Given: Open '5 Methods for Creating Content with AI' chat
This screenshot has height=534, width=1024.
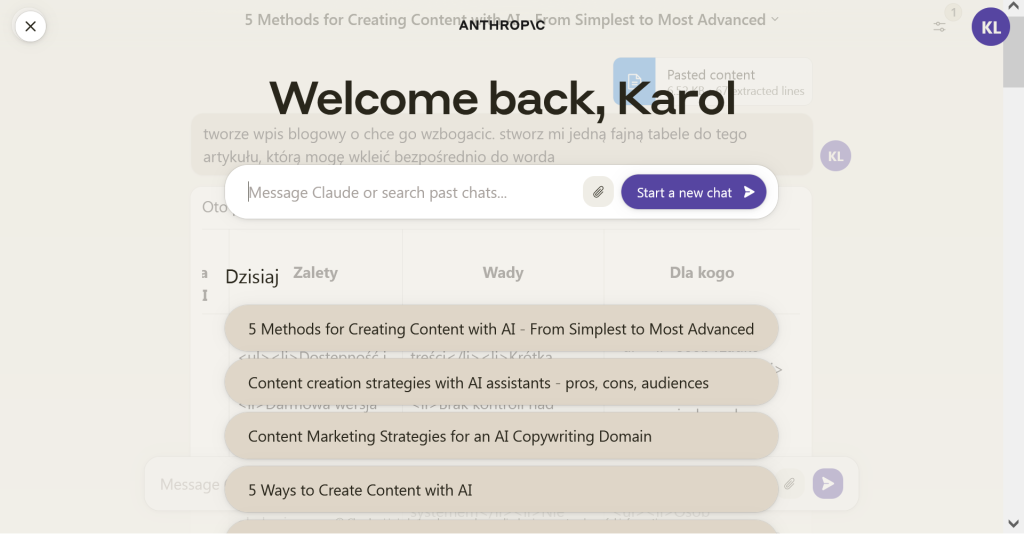Looking at the screenshot, I should pyautogui.click(x=501, y=329).
